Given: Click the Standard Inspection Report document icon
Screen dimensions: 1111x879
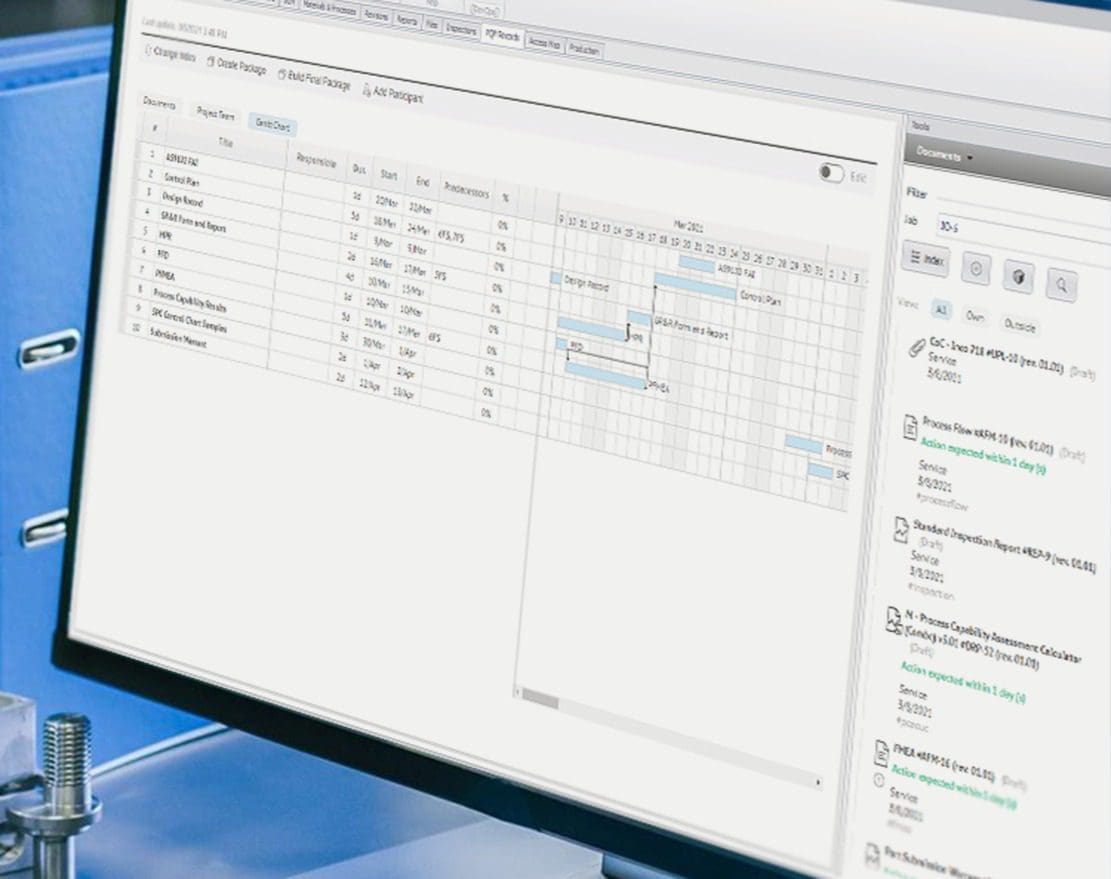Looking at the screenshot, I should click(900, 531).
